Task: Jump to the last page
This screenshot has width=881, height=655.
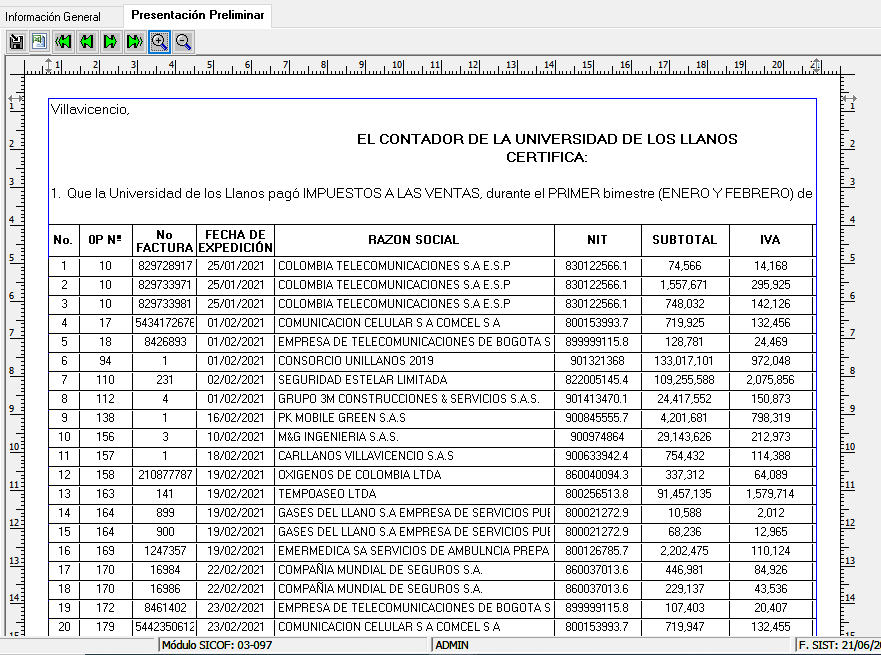Action: pyautogui.click(x=135, y=41)
